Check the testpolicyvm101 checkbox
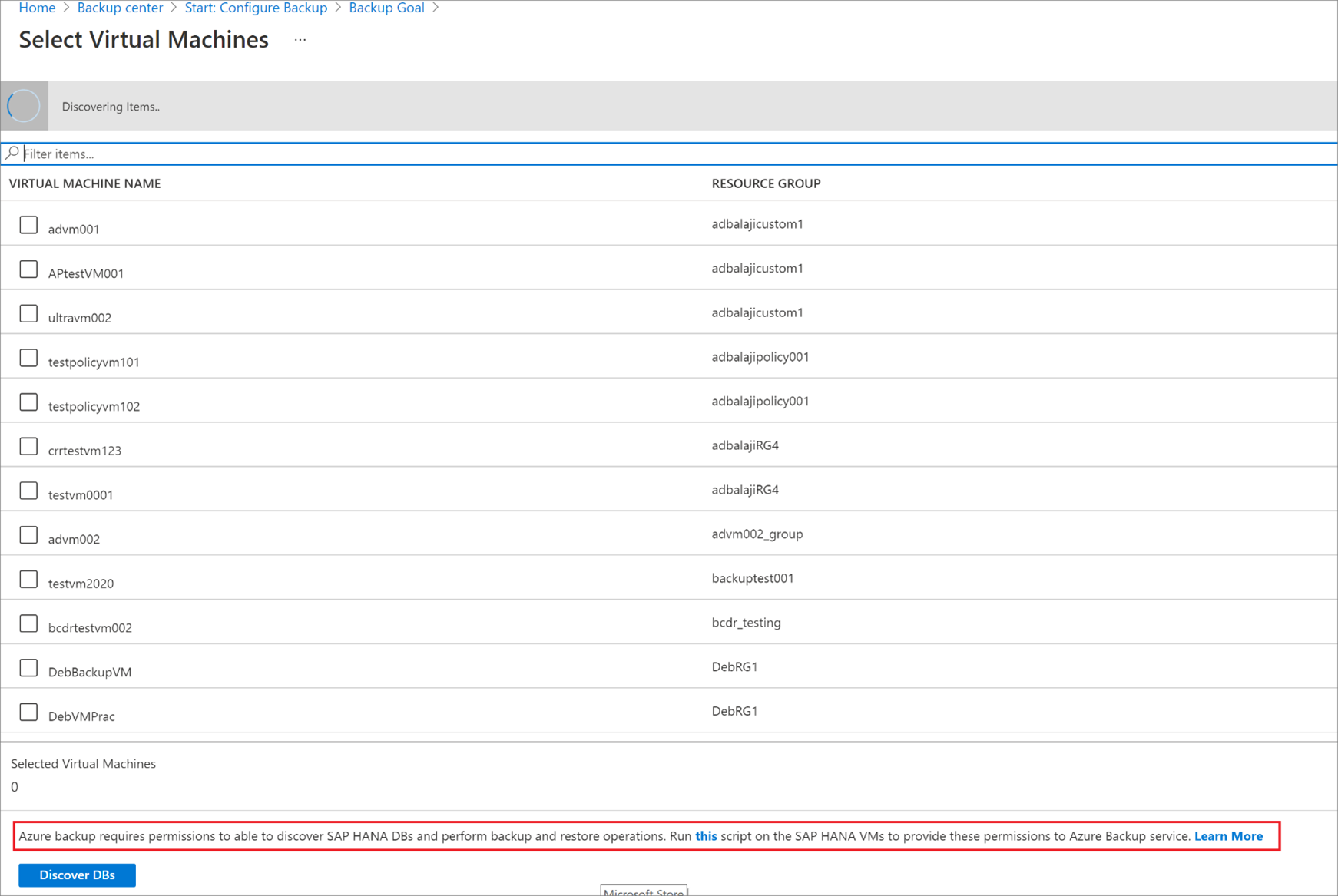The height and width of the screenshot is (896, 1338). pos(28,357)
